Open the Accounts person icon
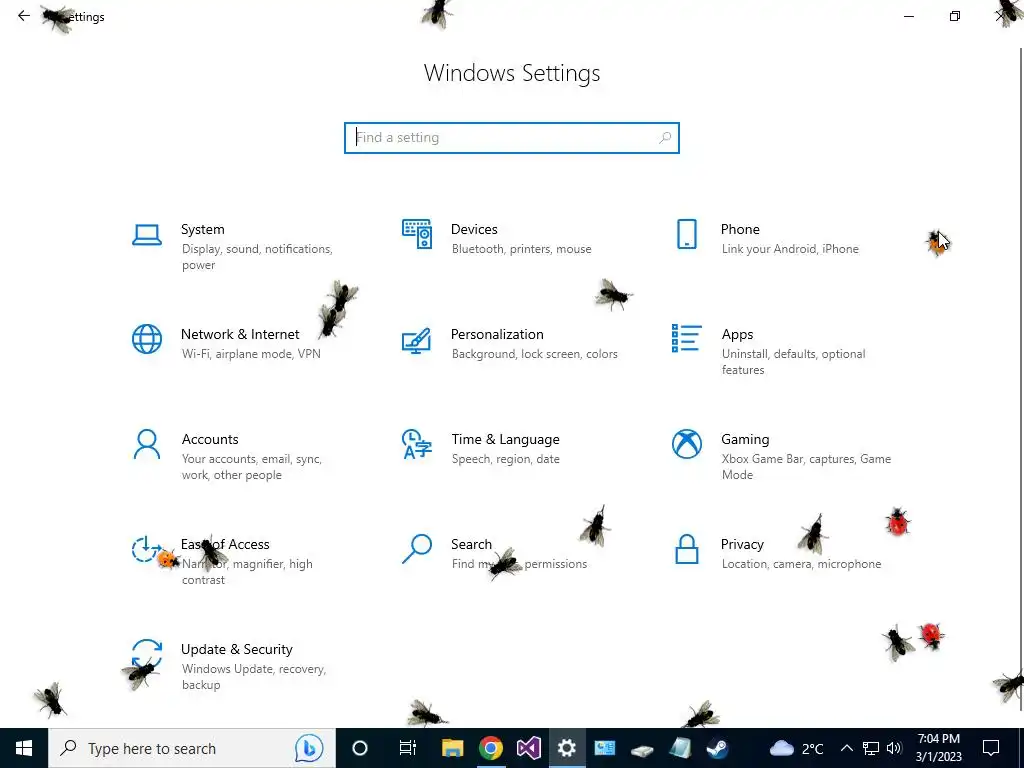 tap(147, 444)
